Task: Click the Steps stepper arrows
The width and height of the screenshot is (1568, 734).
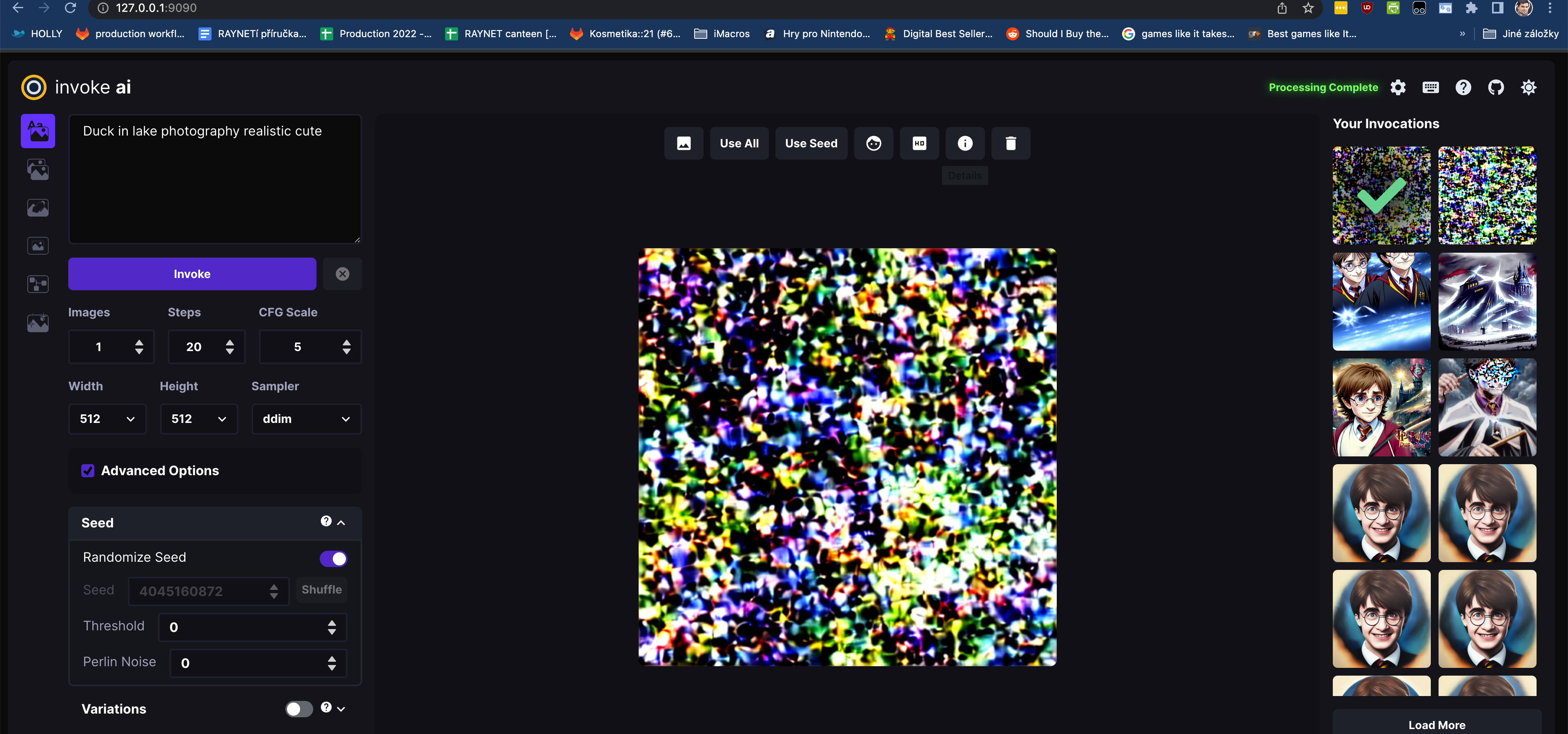Action: [x=229, y=347]
